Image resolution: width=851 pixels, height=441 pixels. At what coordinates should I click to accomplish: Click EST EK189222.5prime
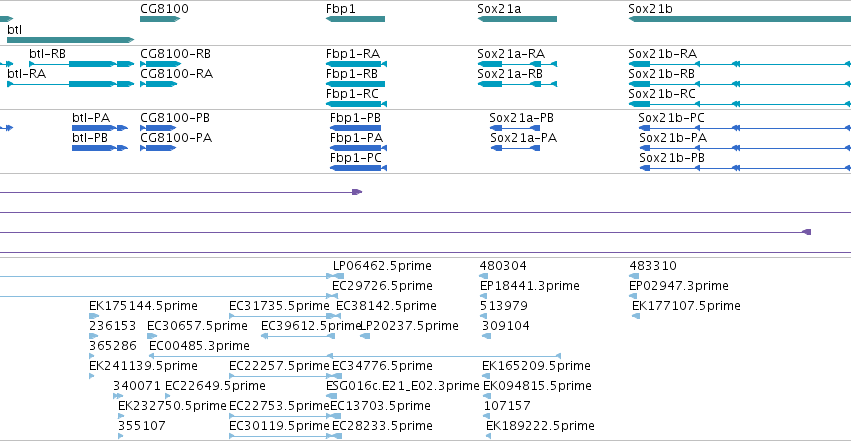(x=540, y=426)
